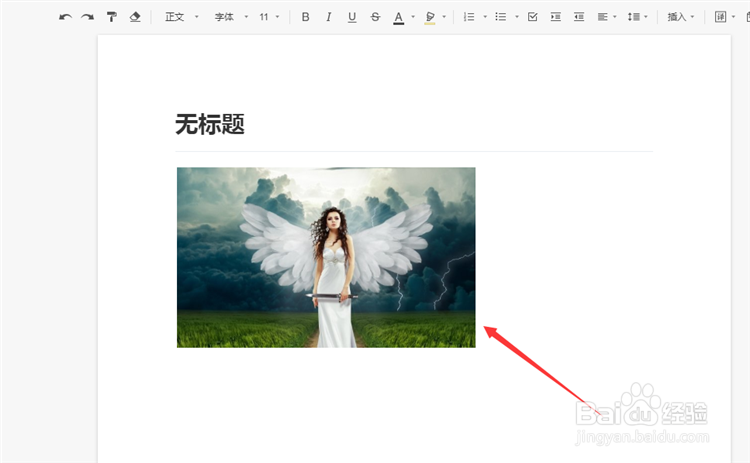Undo the last action
750x463 pixels.
(x=65, y=17)
